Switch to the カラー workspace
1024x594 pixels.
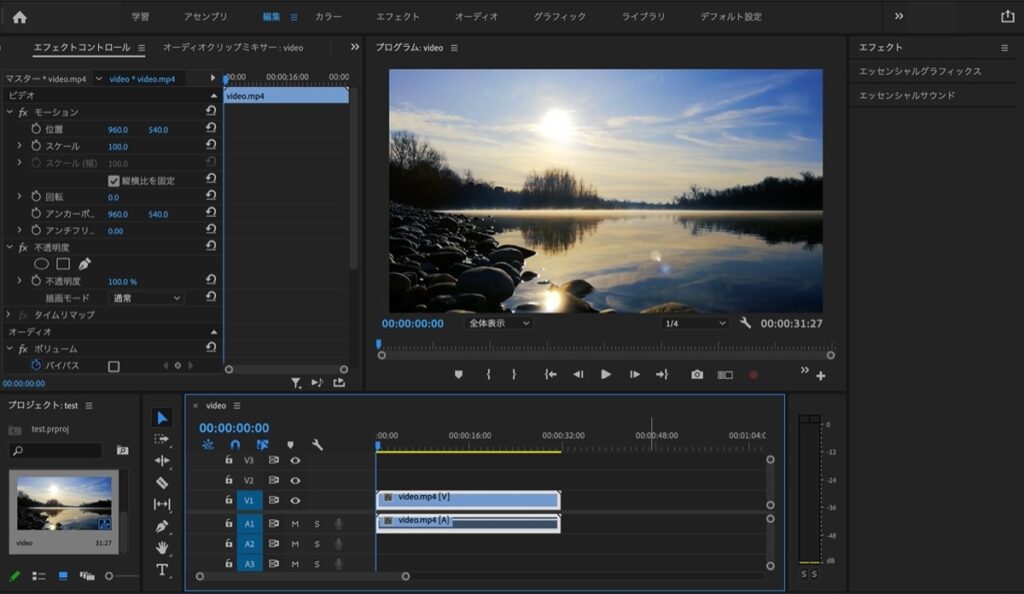click(328, 16)
